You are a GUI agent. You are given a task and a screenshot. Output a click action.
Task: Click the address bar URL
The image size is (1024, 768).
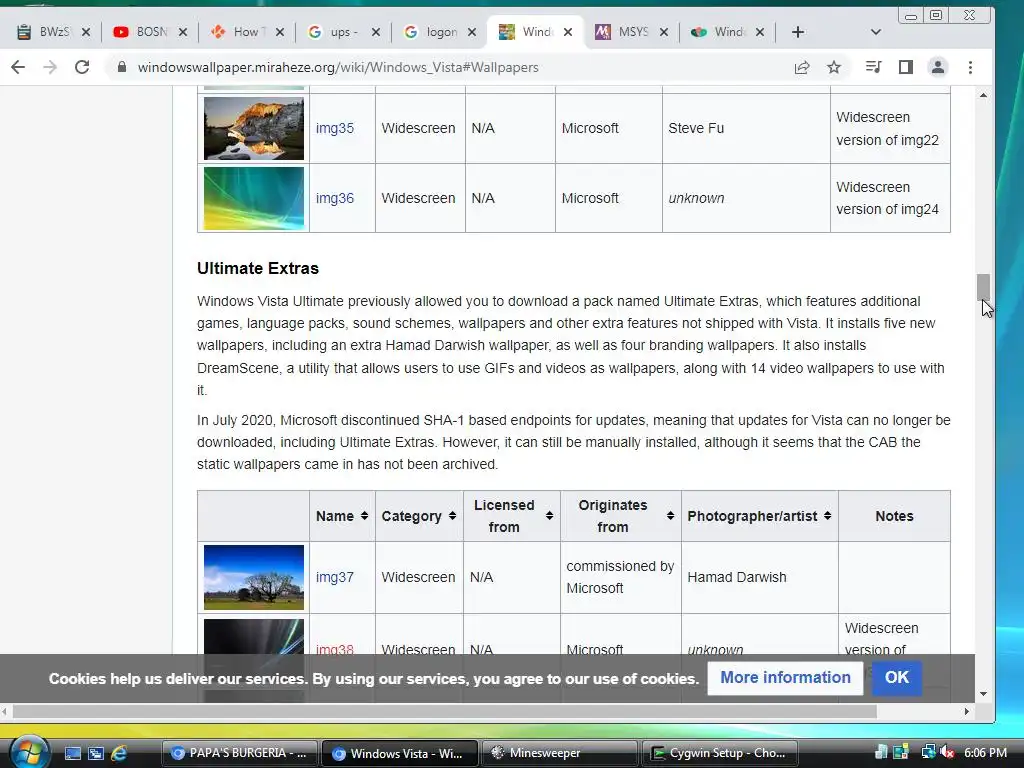point(338,67)
